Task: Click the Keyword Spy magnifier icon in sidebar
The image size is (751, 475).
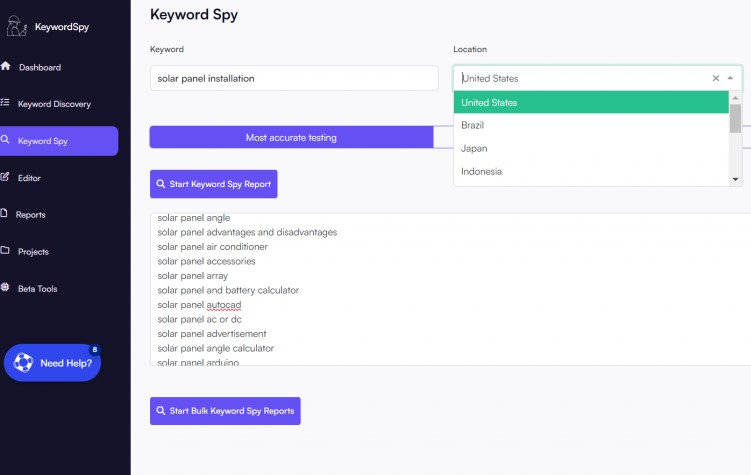Action: coord(6,141)
